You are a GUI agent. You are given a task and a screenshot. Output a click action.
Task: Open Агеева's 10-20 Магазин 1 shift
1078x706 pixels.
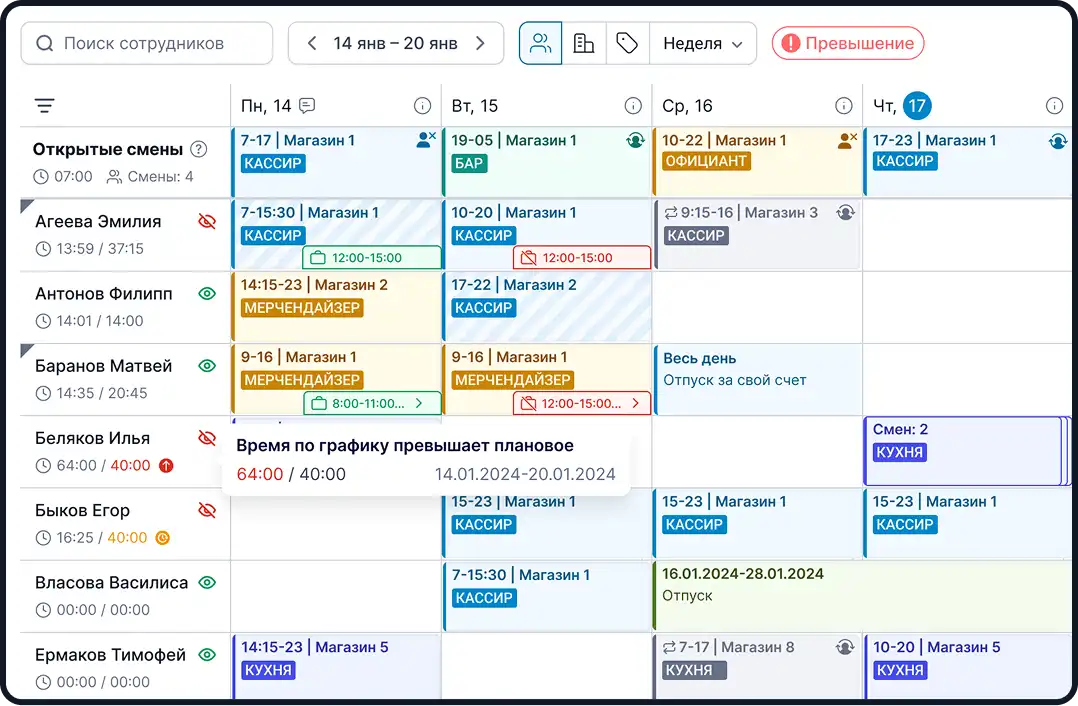(547, 234)
